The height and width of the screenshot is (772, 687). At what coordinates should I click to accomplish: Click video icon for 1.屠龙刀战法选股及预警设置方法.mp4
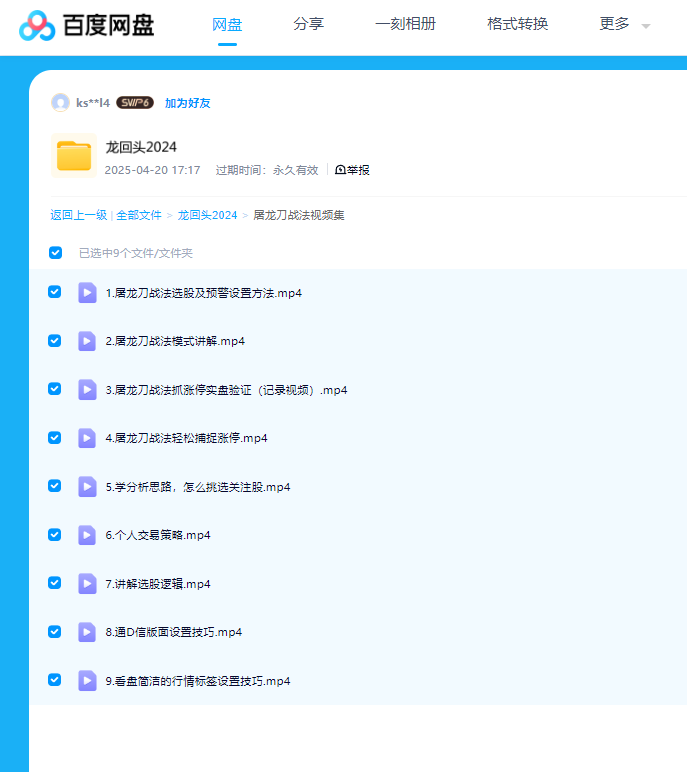click(87, 293)
